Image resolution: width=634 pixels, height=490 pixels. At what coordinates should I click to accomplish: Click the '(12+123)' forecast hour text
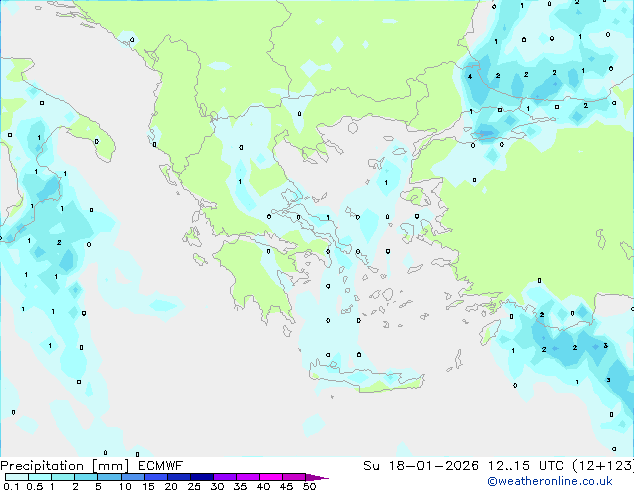point(603,466)
